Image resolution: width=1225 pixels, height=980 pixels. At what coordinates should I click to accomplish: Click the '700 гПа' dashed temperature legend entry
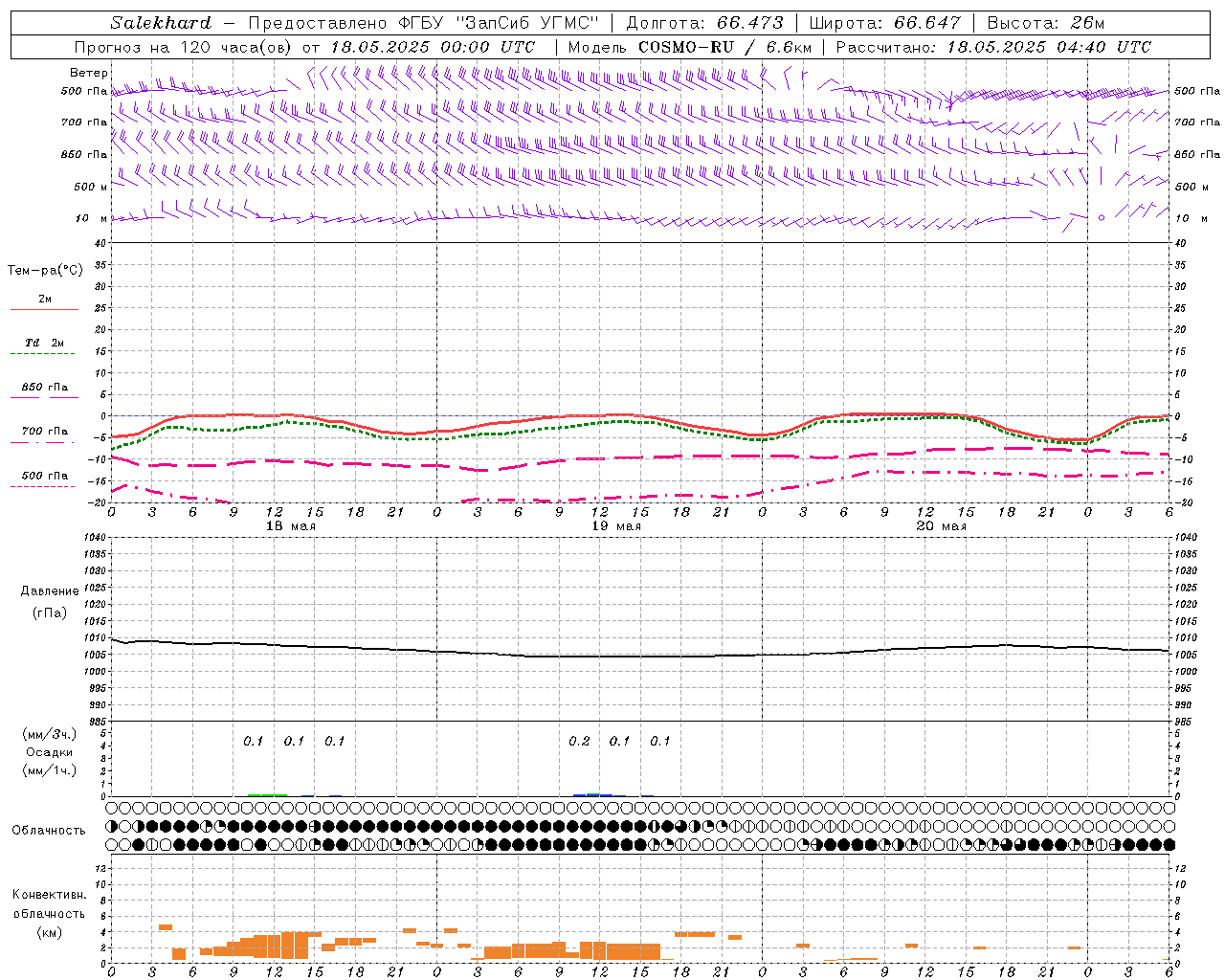coord(44,432)
